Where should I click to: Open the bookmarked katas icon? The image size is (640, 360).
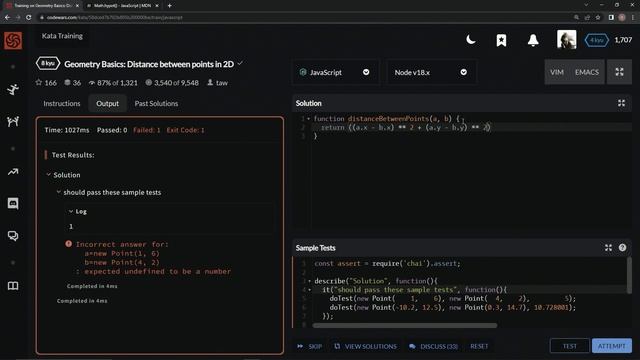click(502, 40)
